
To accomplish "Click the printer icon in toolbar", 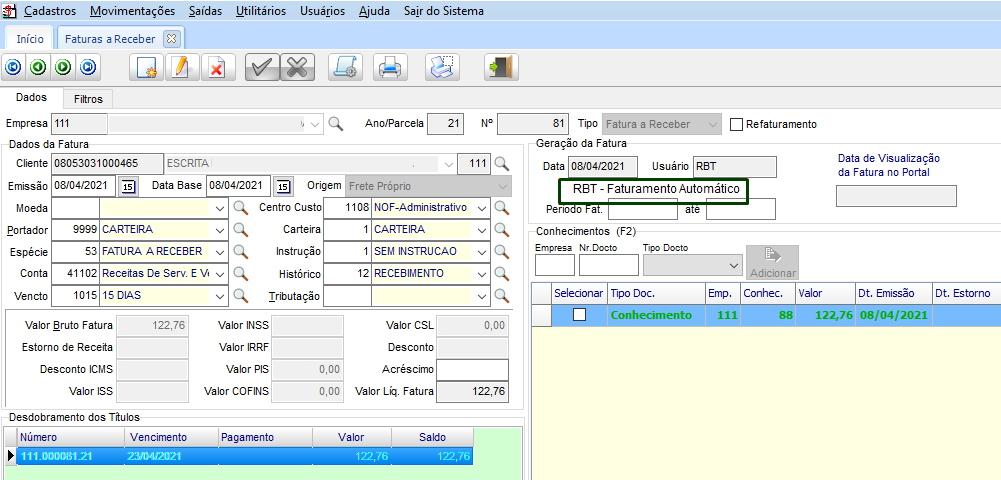I will 389,67.
